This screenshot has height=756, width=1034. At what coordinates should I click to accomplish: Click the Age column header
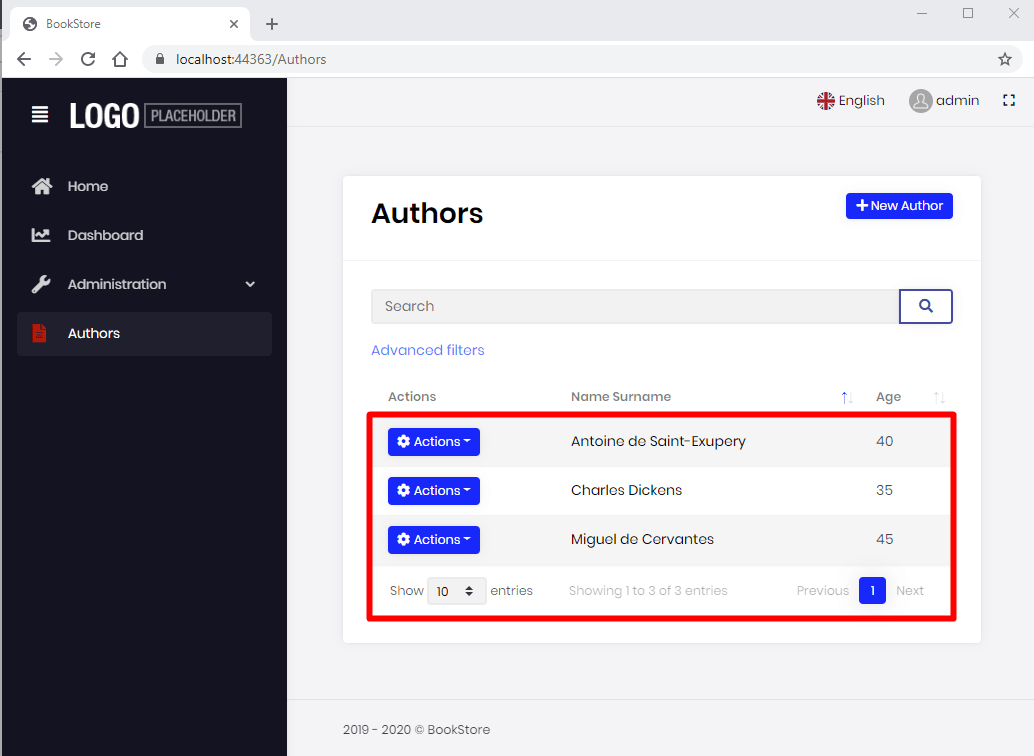(x=888, y=397)
